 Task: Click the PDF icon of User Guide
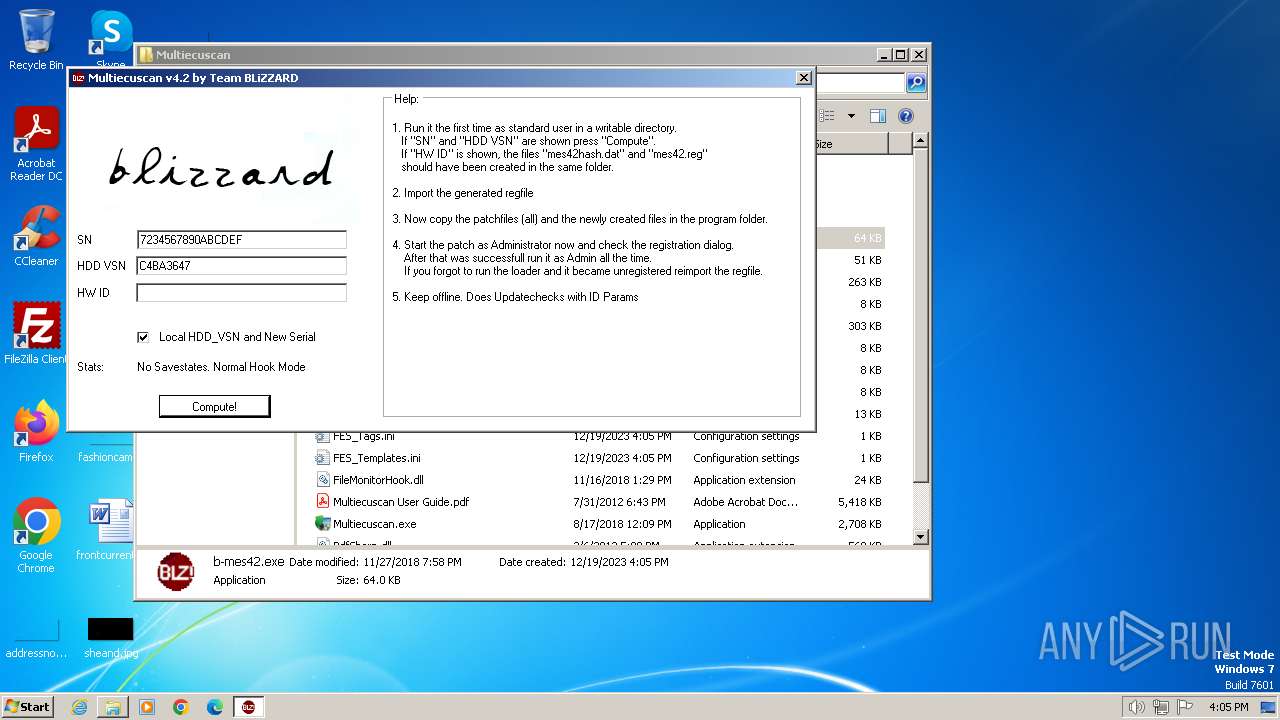tap(322, 502)
